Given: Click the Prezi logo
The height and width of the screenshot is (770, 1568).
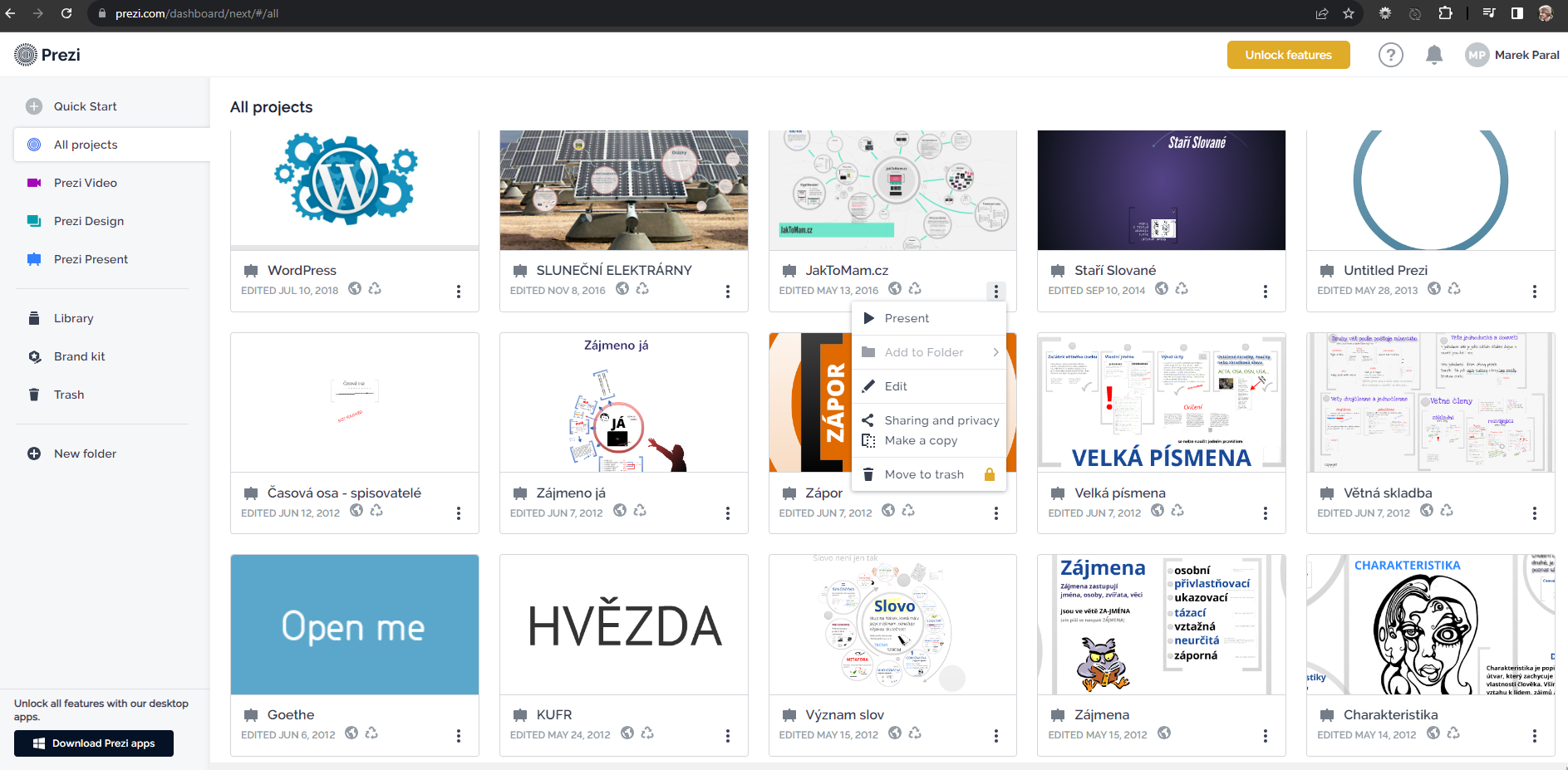Looking at the screenshot, I should click(x=47, y=54).
